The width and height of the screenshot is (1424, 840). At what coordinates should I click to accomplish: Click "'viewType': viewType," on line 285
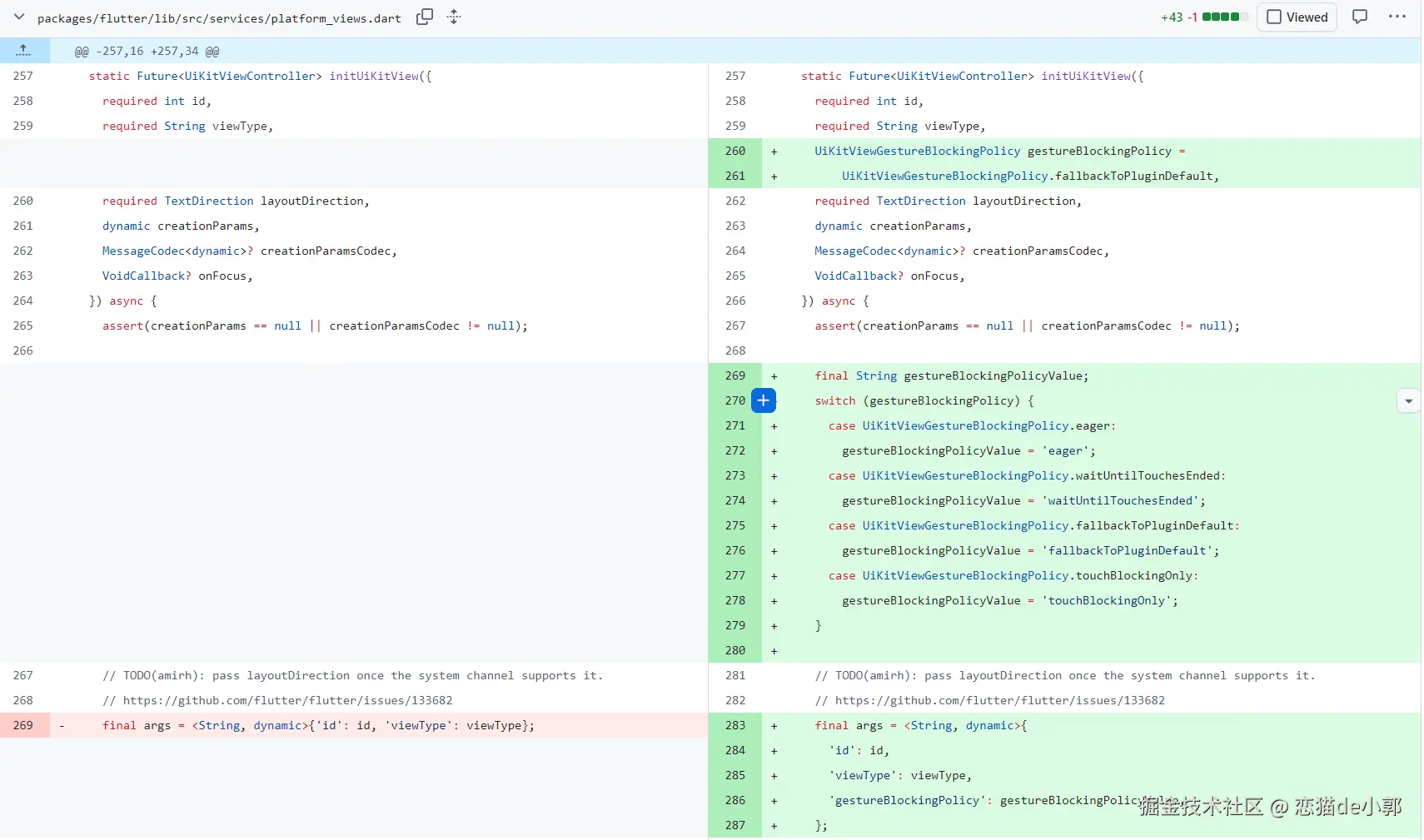pos(900,775)
